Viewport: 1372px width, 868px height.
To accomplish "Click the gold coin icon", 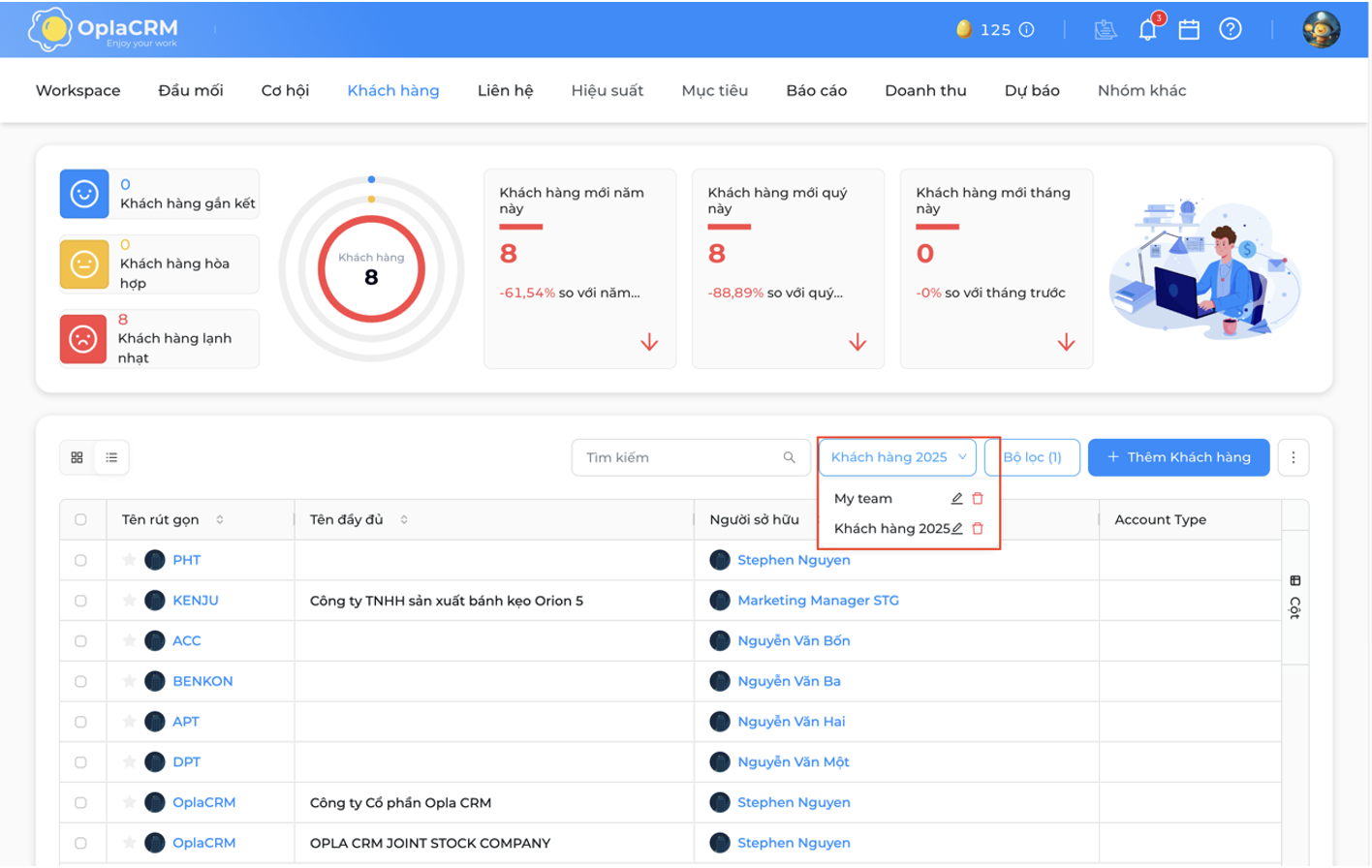I will click(x=963, y=29).
